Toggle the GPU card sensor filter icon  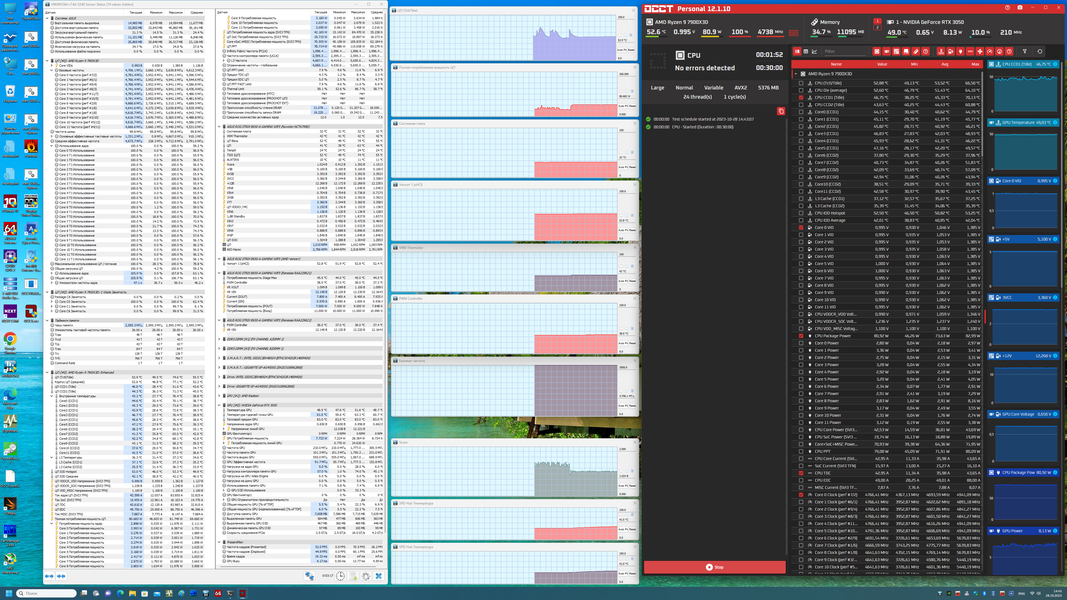pyautogui.click(x=887, y=52)
